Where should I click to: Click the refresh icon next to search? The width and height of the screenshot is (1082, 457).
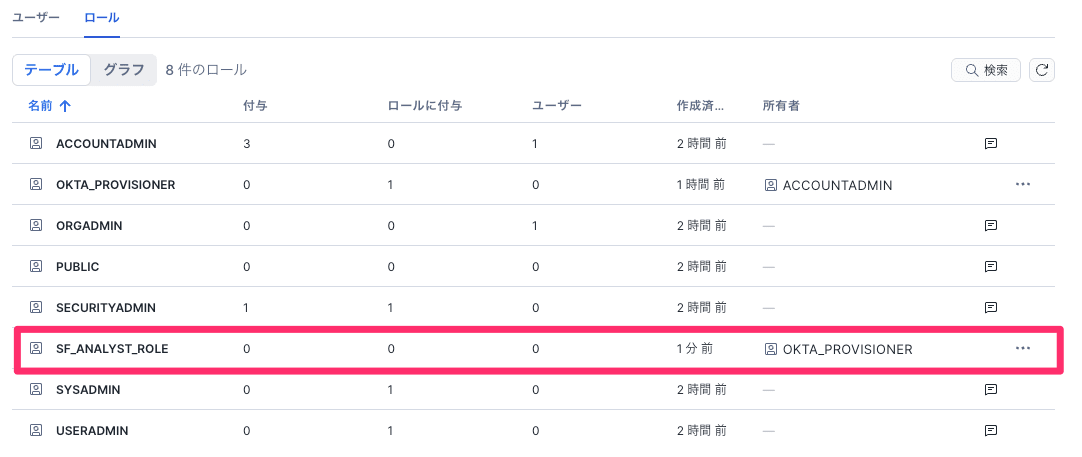pyautogui.click(x=1043, y=70)
